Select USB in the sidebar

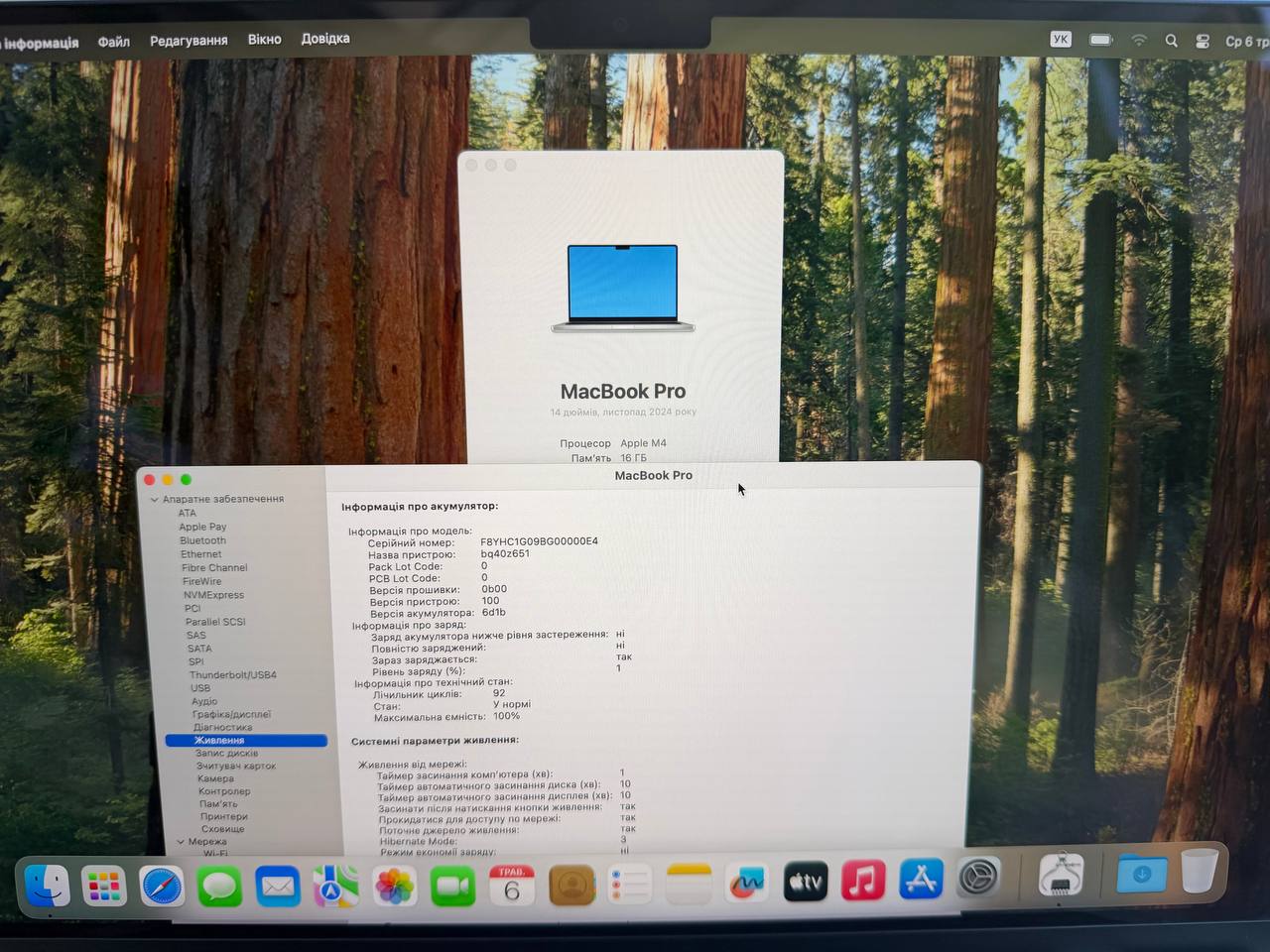200,688
